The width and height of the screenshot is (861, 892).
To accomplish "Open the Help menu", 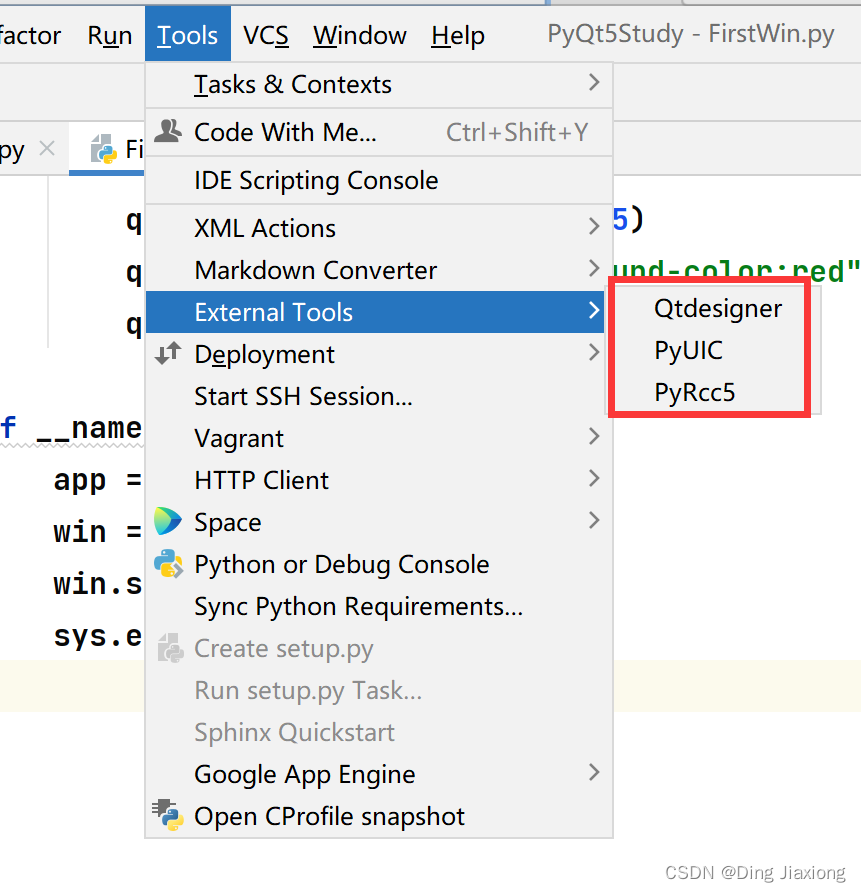I will click(x=458, y=35).
